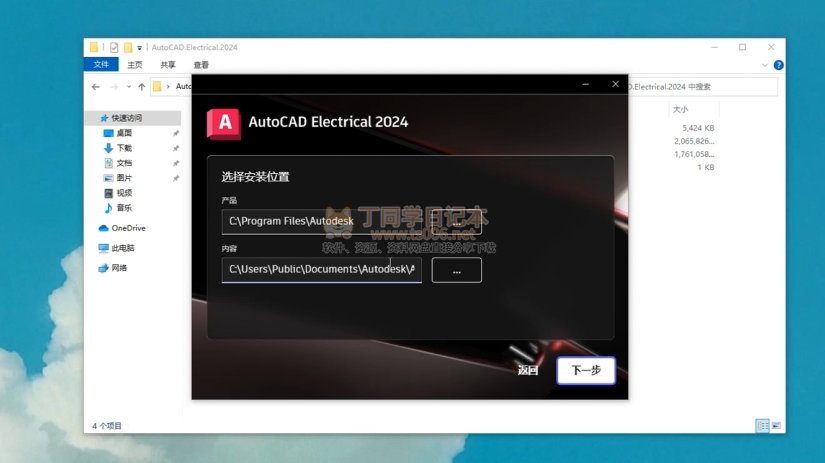Click the Explorer search box
The width and height of the screenshot is (825, 463).
[x=702, y=87]
